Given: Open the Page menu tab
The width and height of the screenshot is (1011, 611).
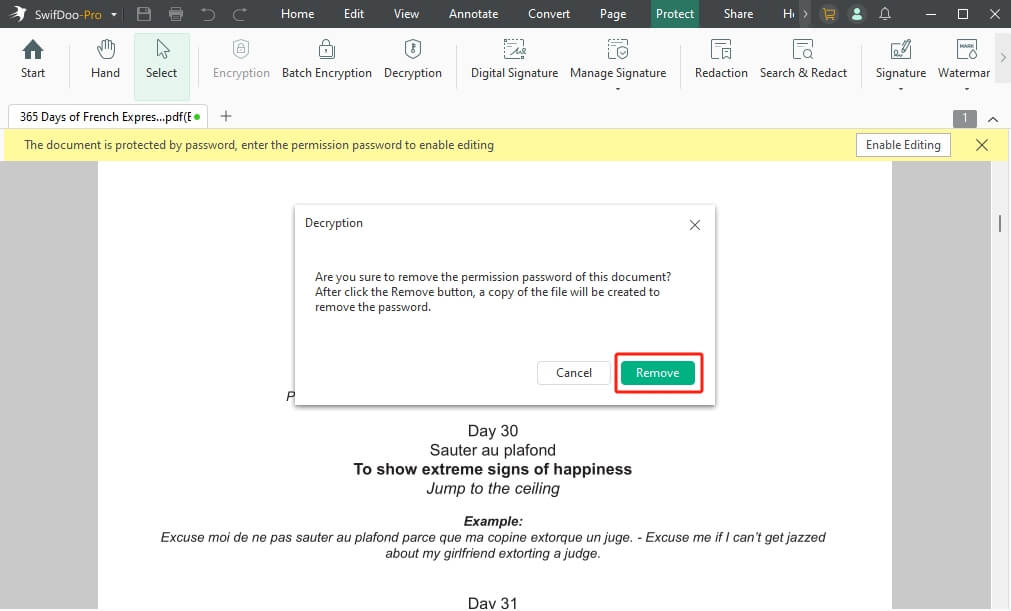Looking at the screenshot, I should click(x=613, y=14).
